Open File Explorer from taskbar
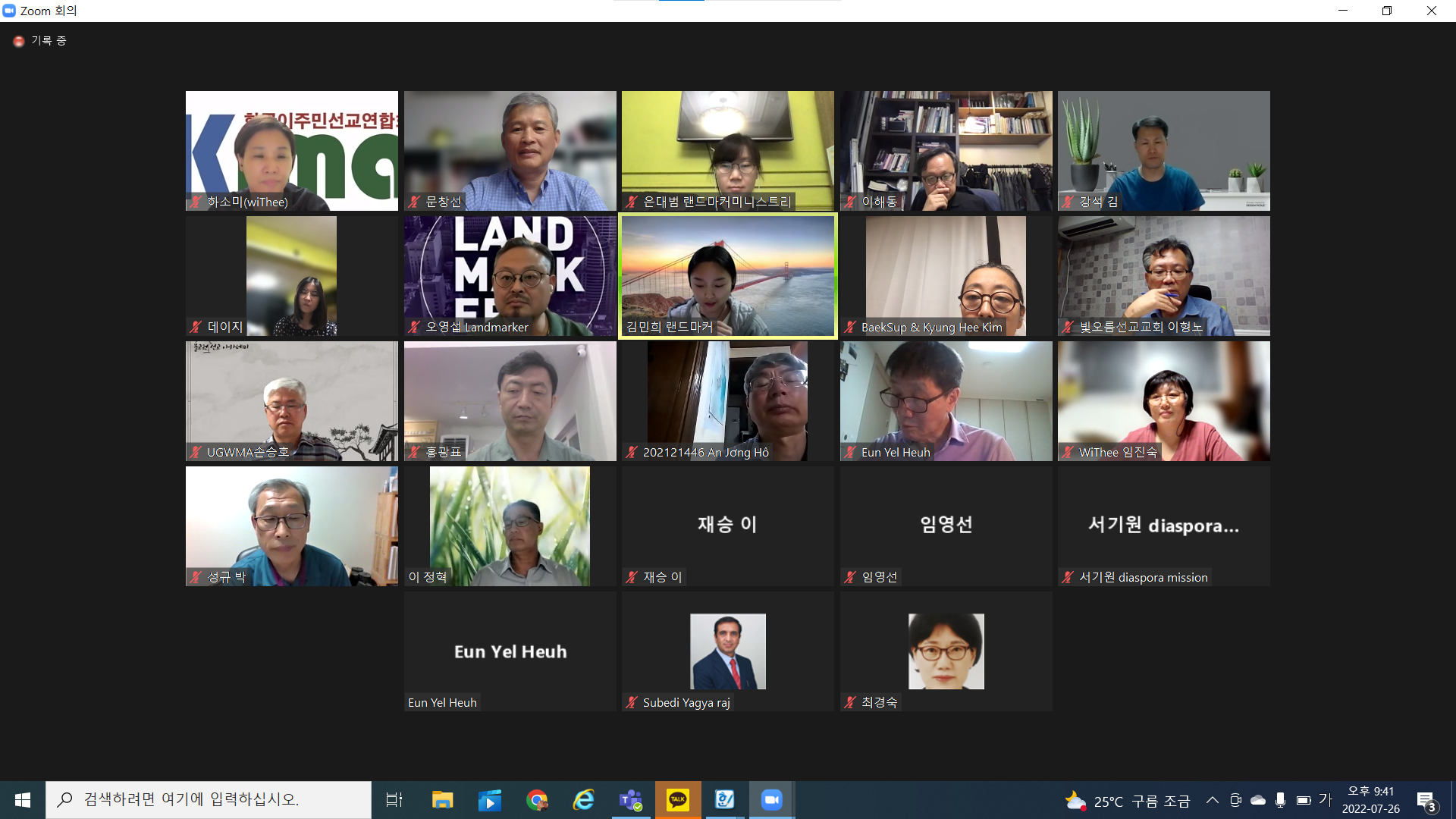The height and width of the screenshot is (819, 1456). point(442,800)
